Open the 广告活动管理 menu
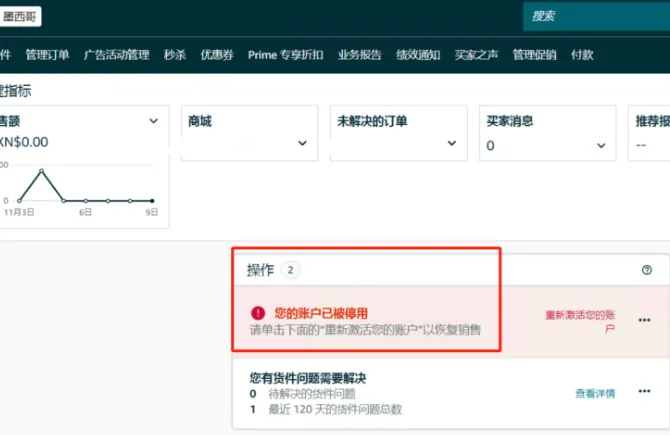Viewport: 670px width, 435px height. pyautogui.click(x=117, y=55)
